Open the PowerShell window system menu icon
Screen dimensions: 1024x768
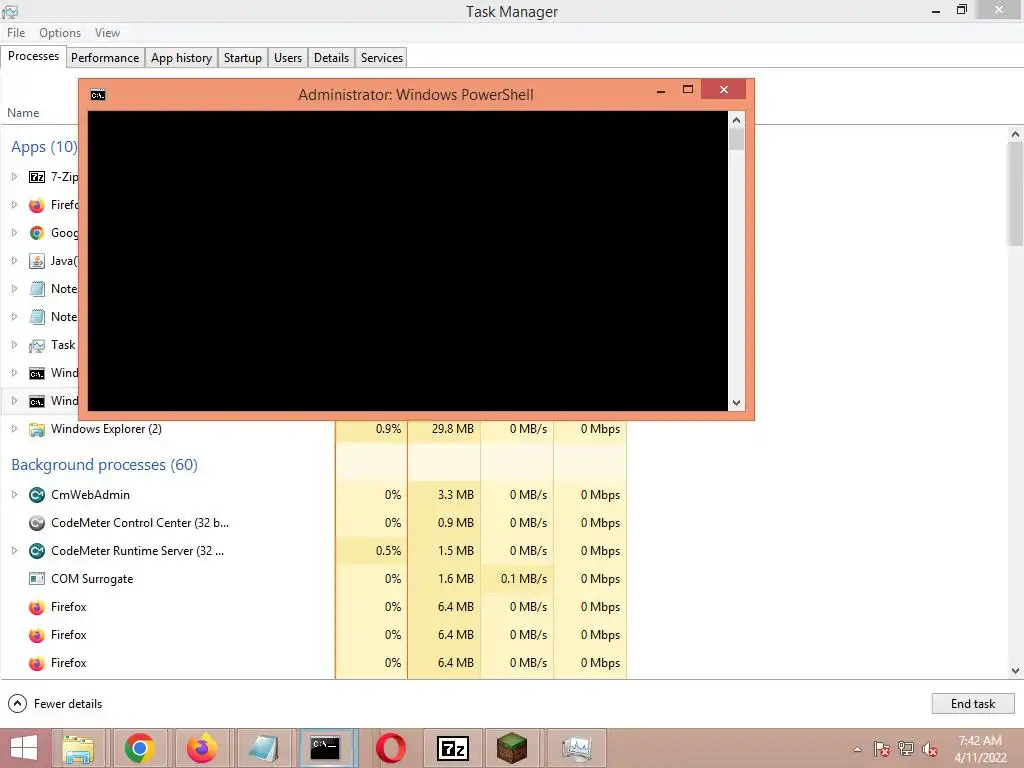tap(98, 95)
